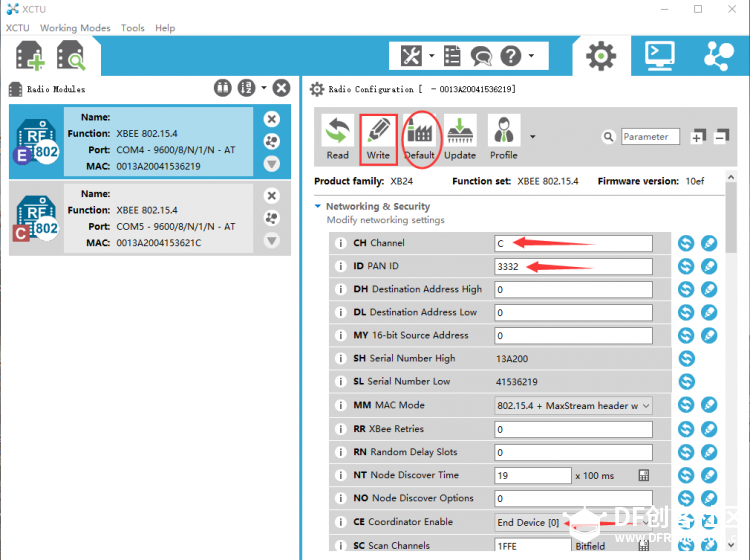Expand COM5 module details arrow
Image resolution: width=750 pixels, height=560 pixels.
tap(272, 241)
